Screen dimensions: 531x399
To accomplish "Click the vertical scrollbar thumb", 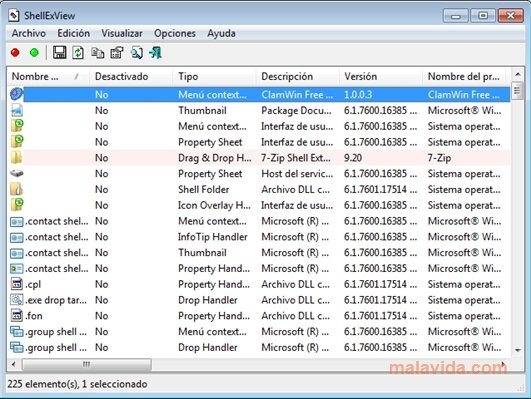I will click(517, 90).
